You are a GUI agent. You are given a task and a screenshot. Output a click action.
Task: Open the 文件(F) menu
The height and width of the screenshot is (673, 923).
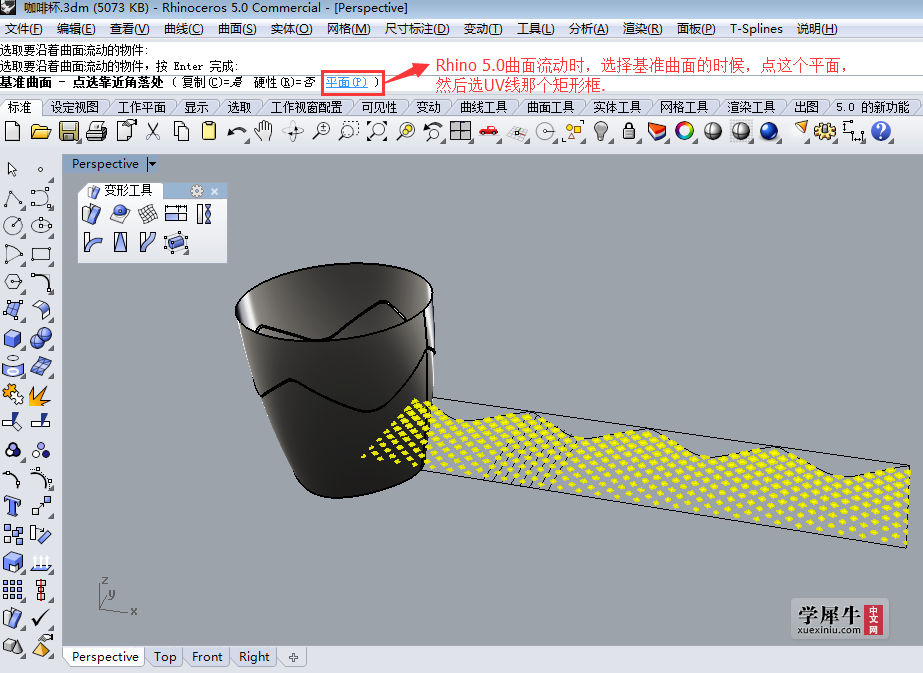pyautogui.click(x=24, y=29)
